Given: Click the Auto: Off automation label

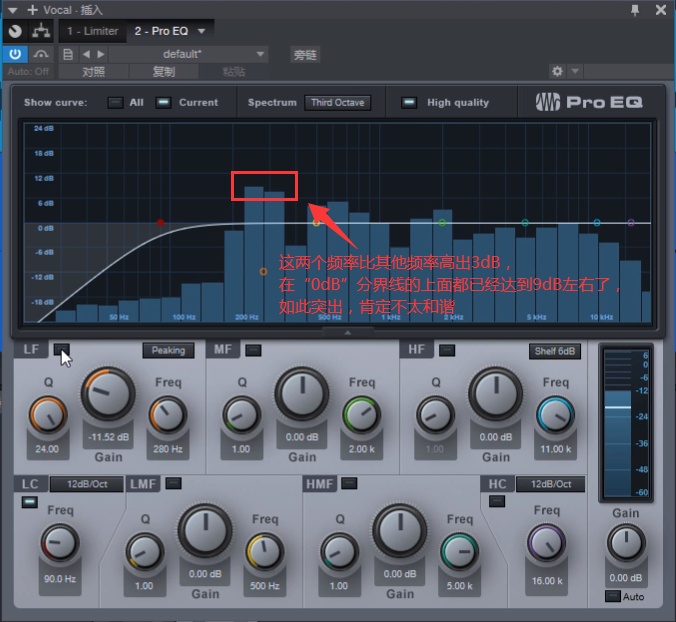Looking at the screenshot, I should coord(28,72).
